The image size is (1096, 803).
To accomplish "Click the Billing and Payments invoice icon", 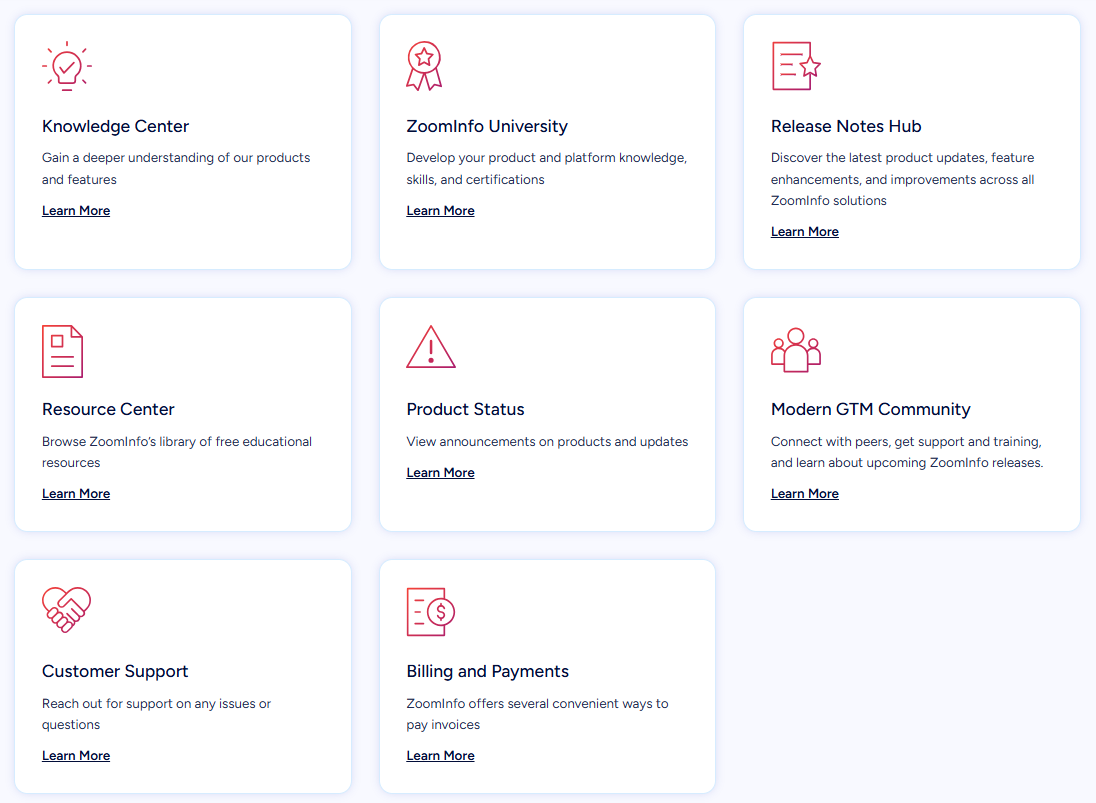I will coord(431,612).
